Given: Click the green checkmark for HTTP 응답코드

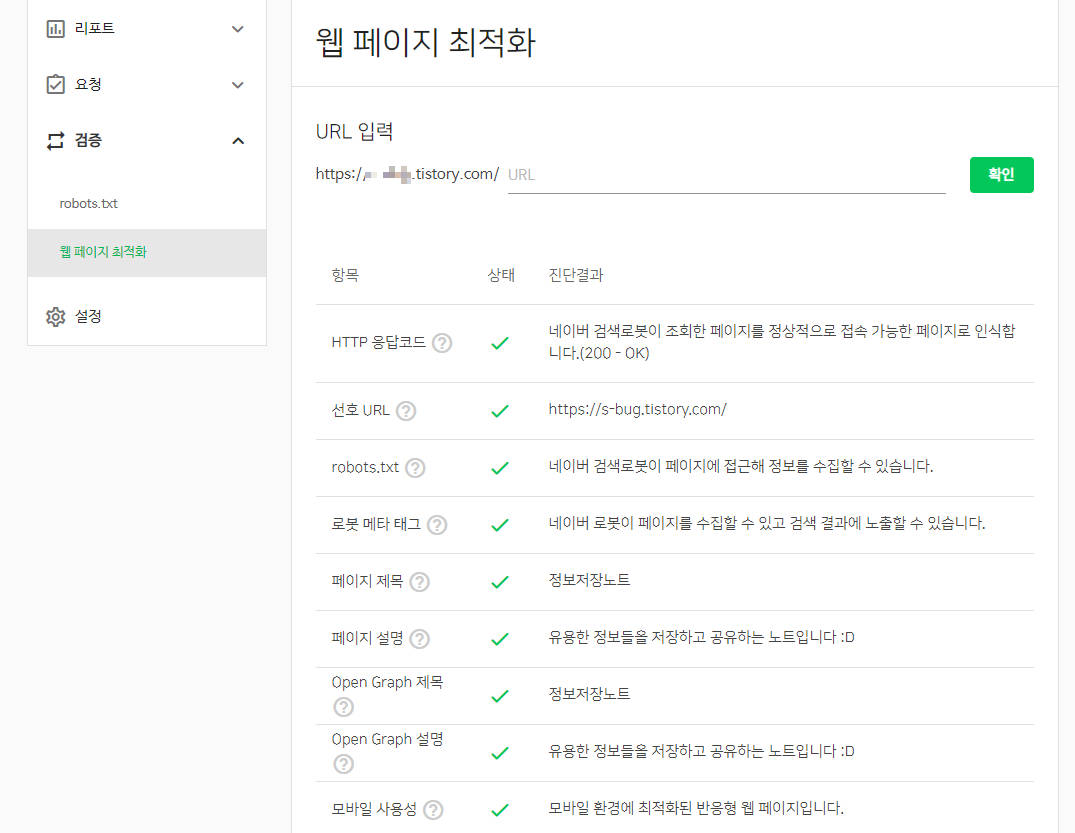Looking at the screenshot, I should (x=500, y=342).
